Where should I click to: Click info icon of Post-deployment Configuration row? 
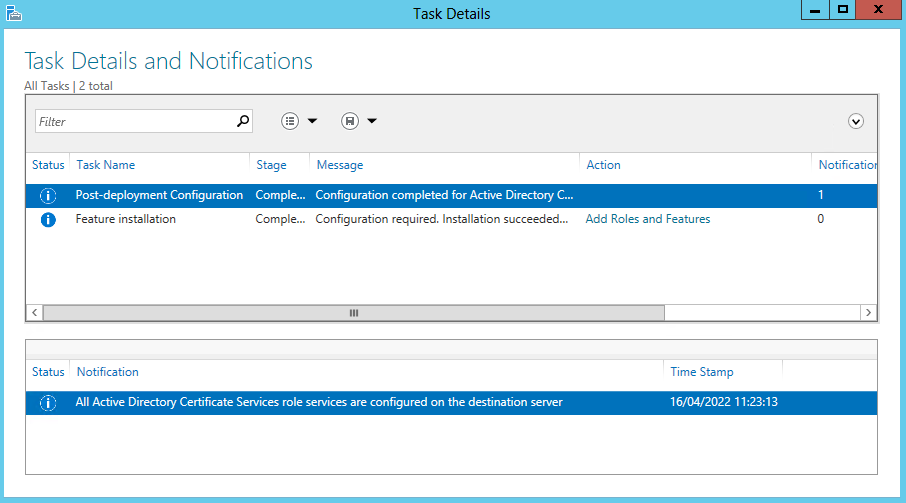48,196
